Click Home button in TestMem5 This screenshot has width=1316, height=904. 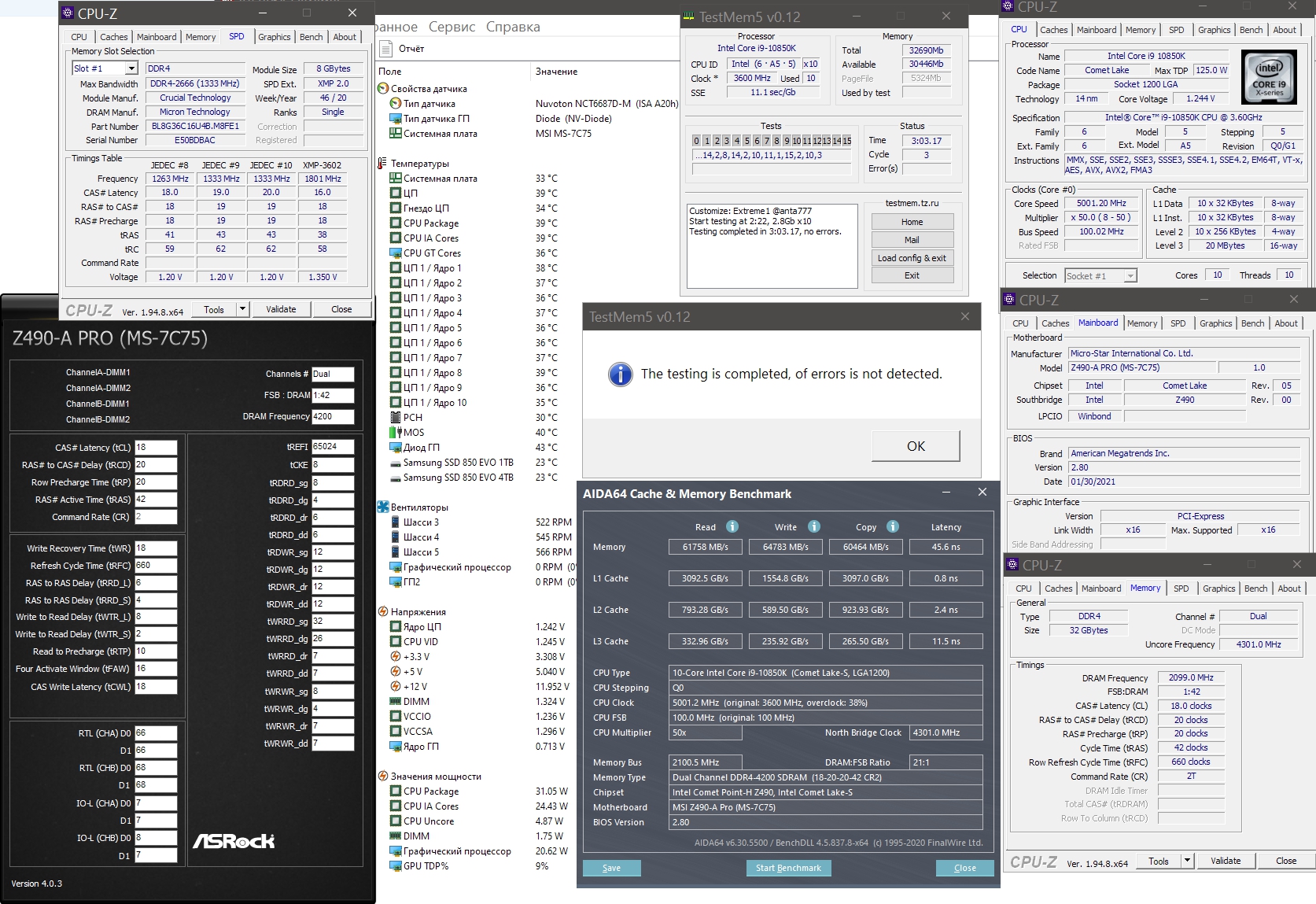pyautogui.click(x=912, y=222)
